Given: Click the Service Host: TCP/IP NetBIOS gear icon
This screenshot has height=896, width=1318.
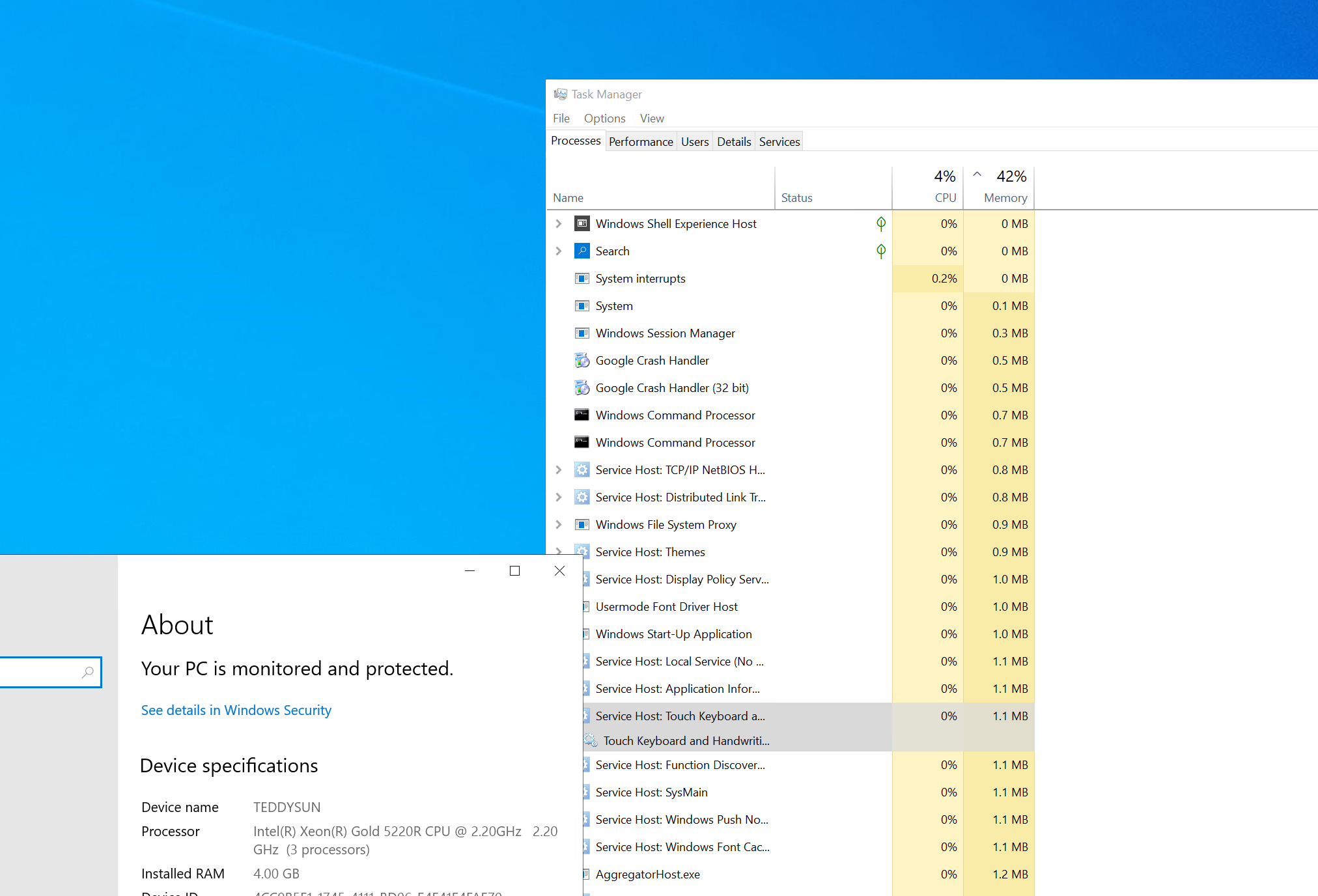Looking at the screenshot, I should point(582,469).
